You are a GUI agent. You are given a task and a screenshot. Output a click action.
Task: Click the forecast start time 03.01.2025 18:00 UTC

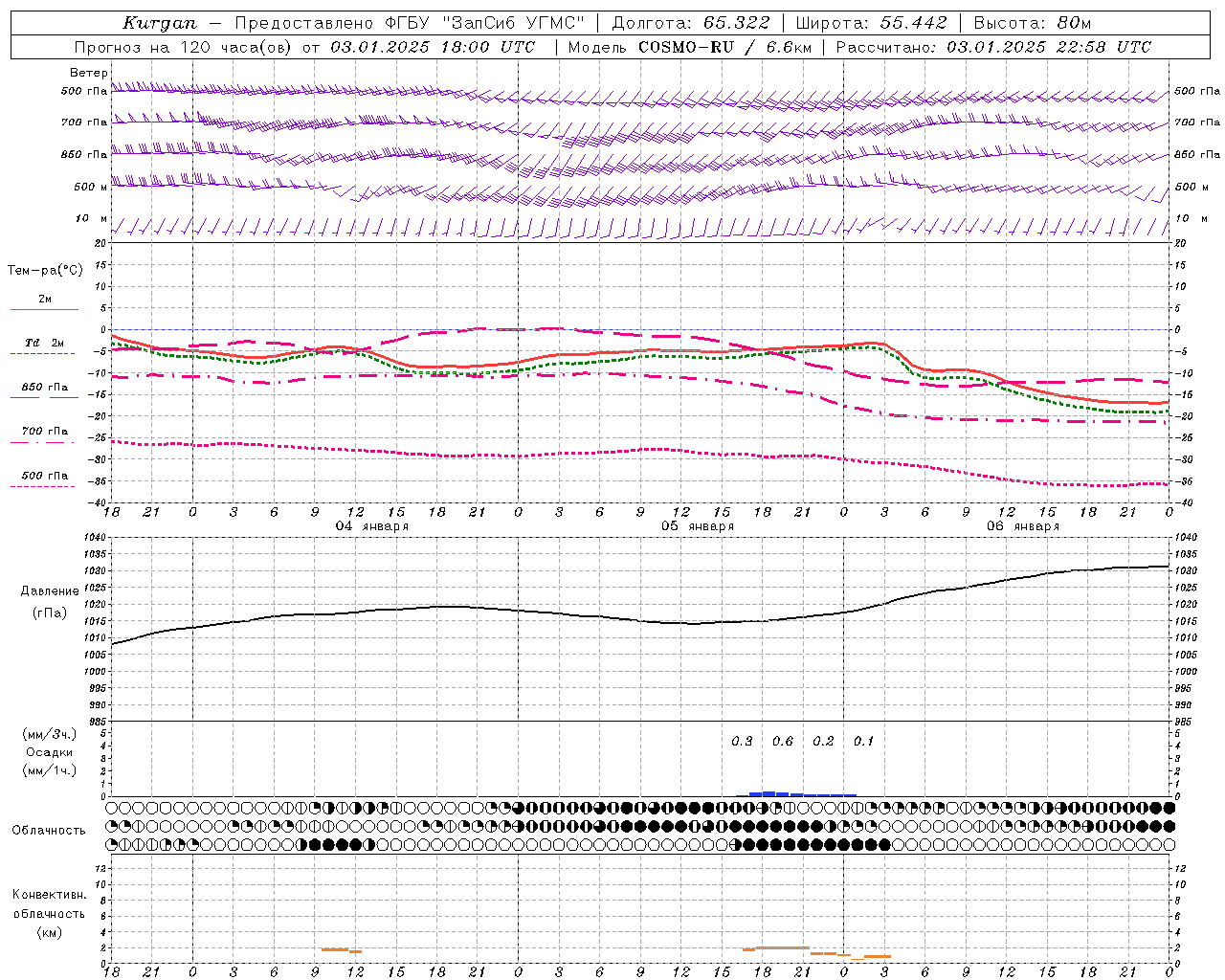click(x=433, y=47)
